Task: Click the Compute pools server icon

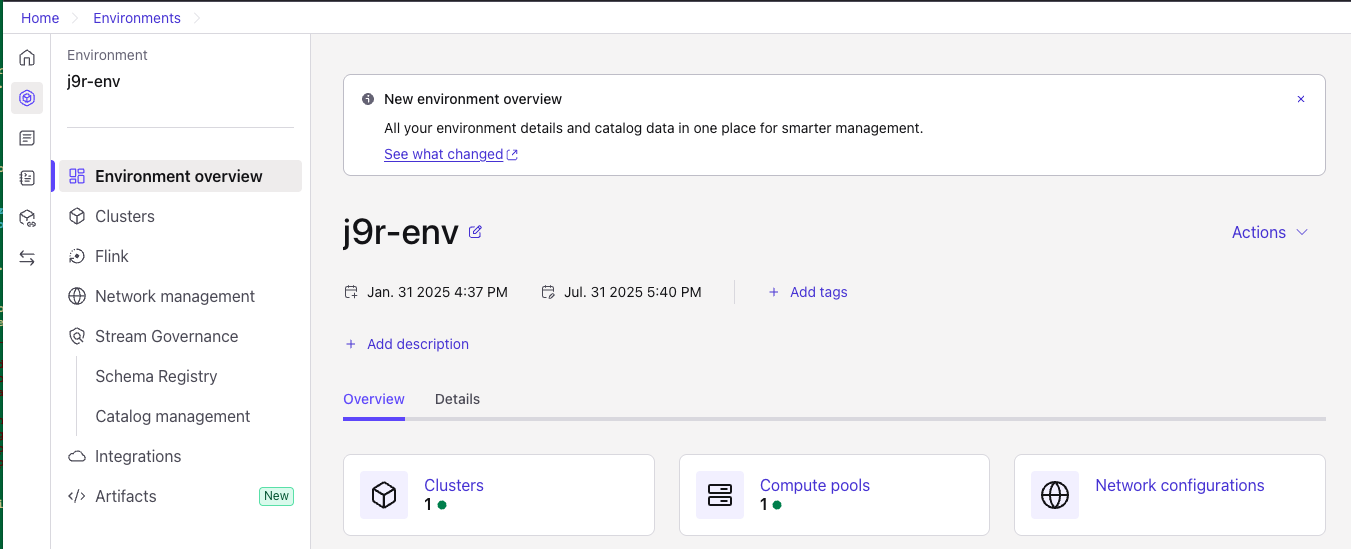Action: 719,495
